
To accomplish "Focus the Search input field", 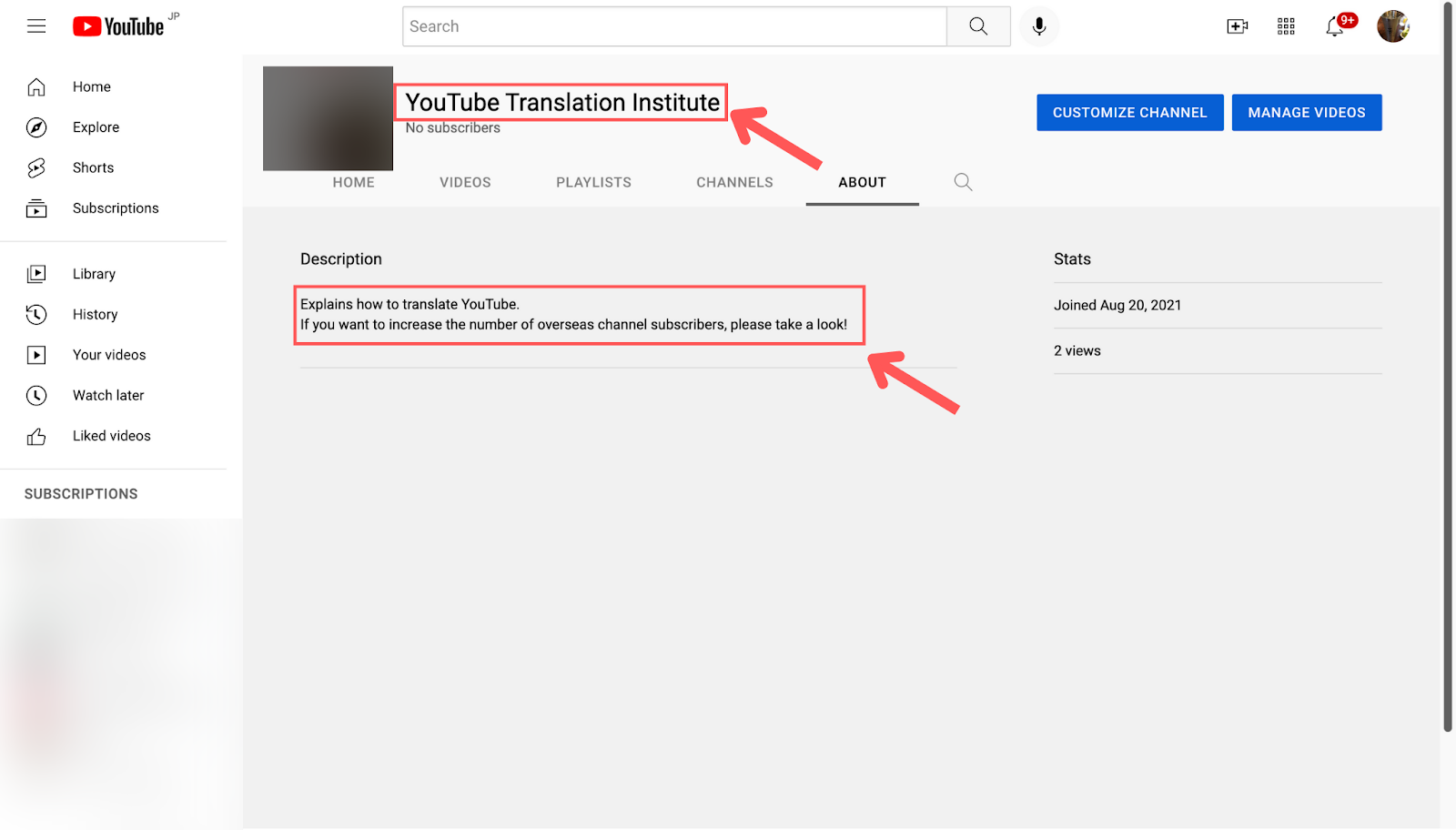I will [674, 26].
